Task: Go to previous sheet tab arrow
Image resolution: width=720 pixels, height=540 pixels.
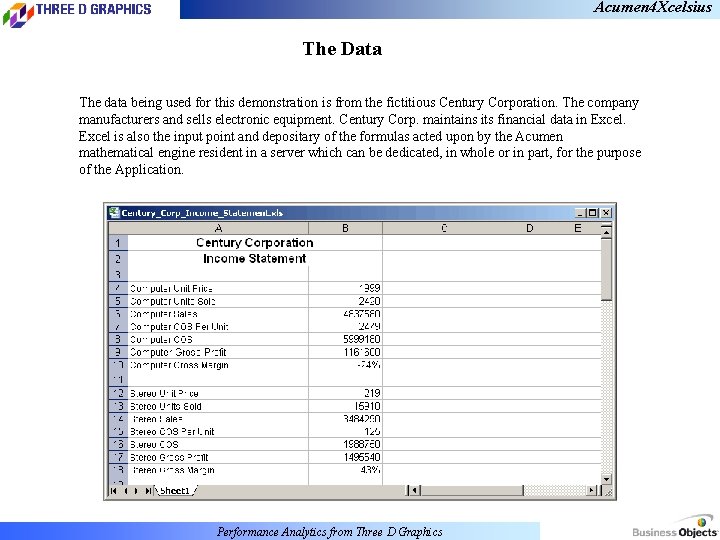Action: pos(125,491)
